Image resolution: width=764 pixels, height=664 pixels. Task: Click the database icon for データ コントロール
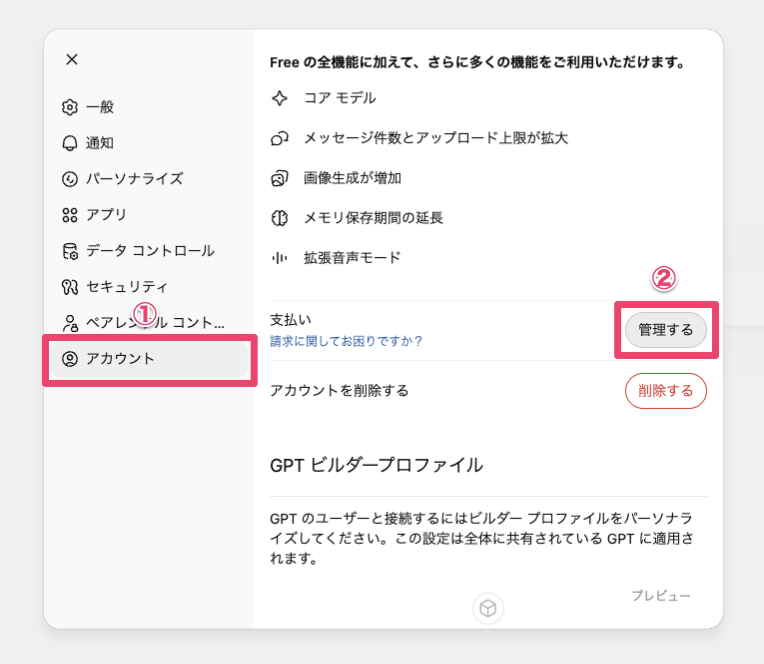(x=70, y=251)
